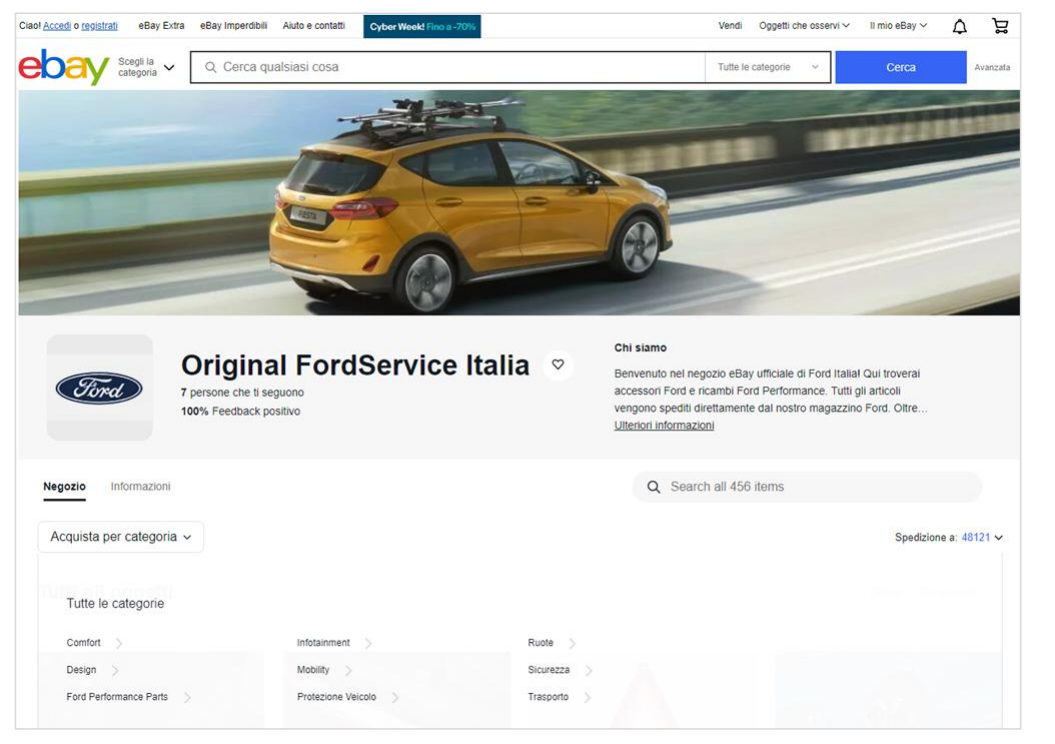Click the arrow next to Infotainment
This screenshot has height=744, width=1055.
coord(368,644)
